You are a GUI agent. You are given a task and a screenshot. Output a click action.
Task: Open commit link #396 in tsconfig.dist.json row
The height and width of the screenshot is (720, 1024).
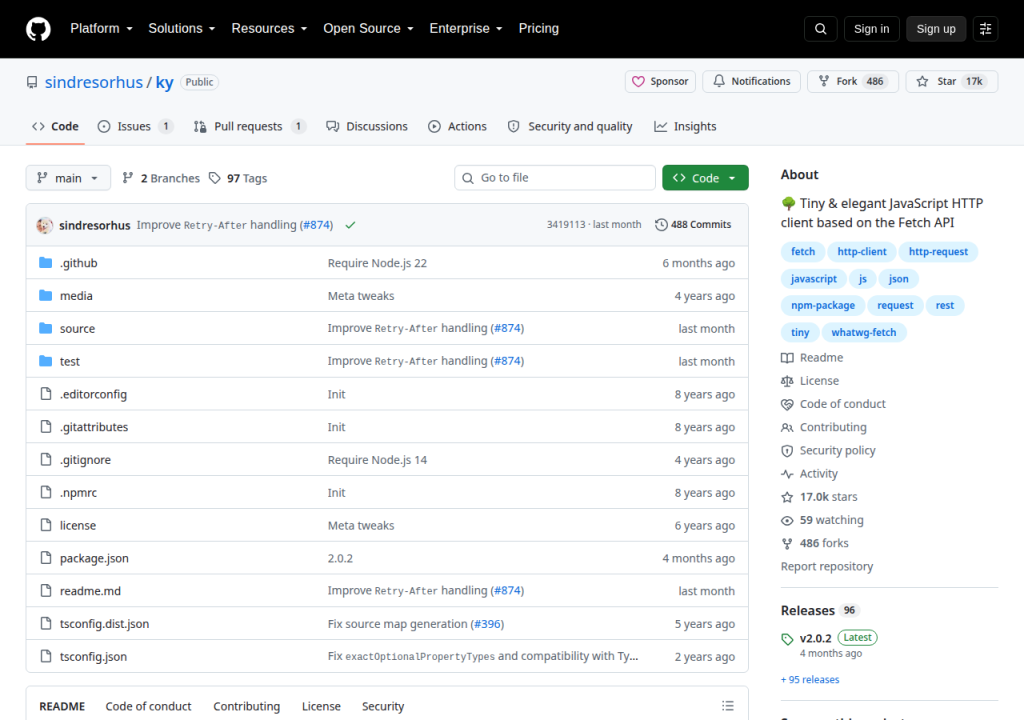point(487,624)
